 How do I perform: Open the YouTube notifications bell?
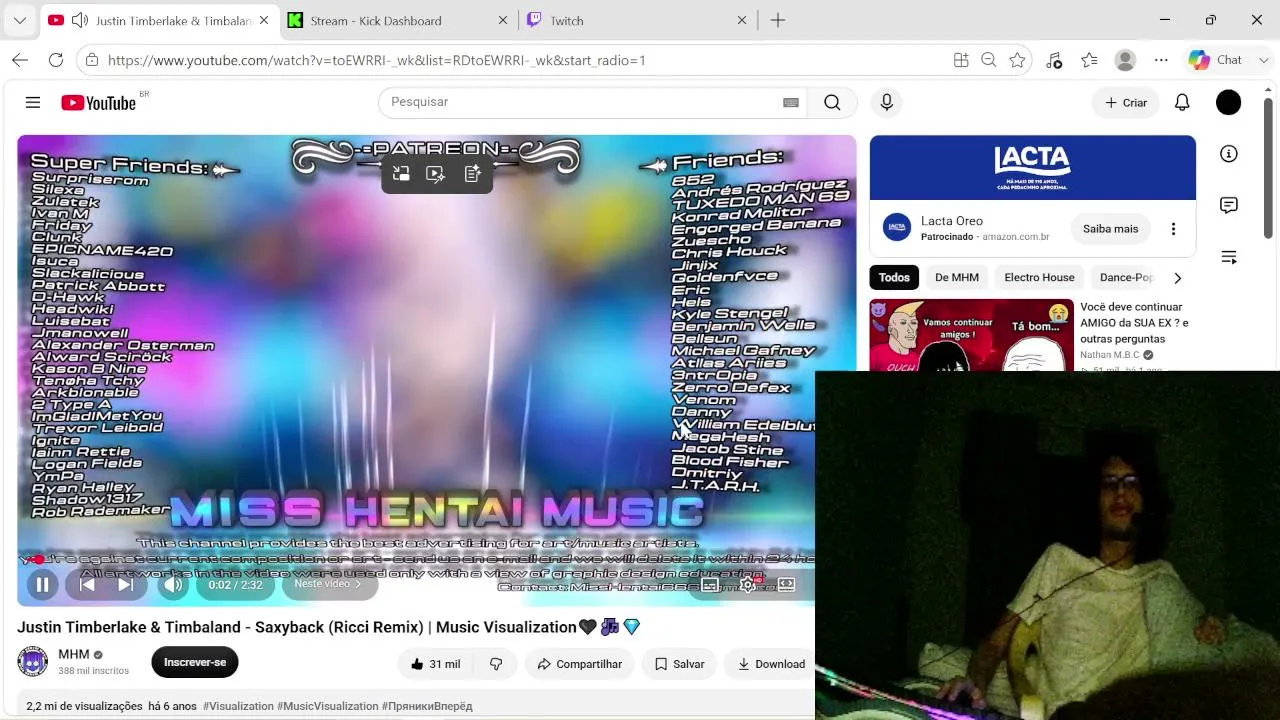coord(1182,102)
